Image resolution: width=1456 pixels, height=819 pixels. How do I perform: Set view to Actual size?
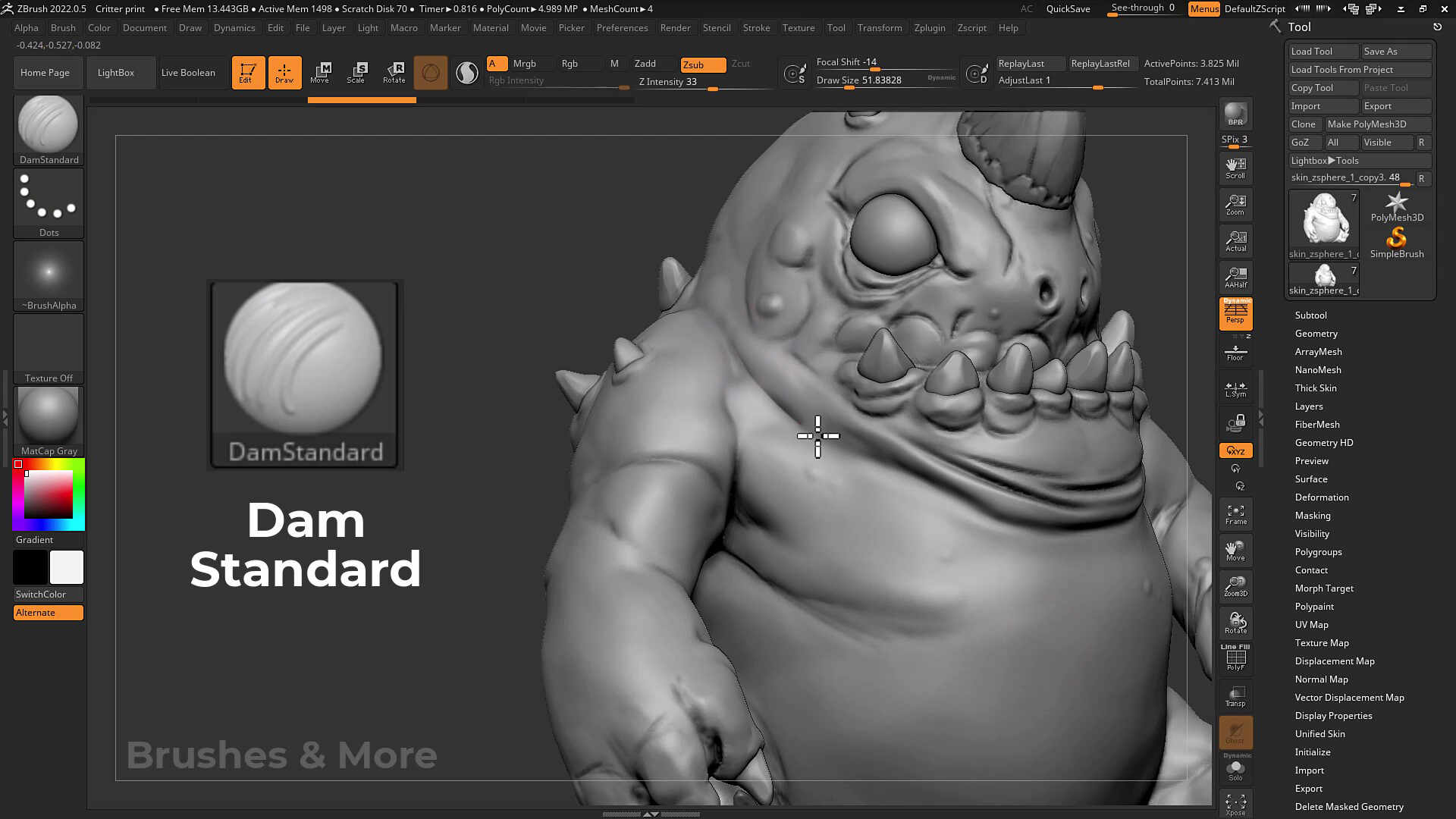[1235, 240]
